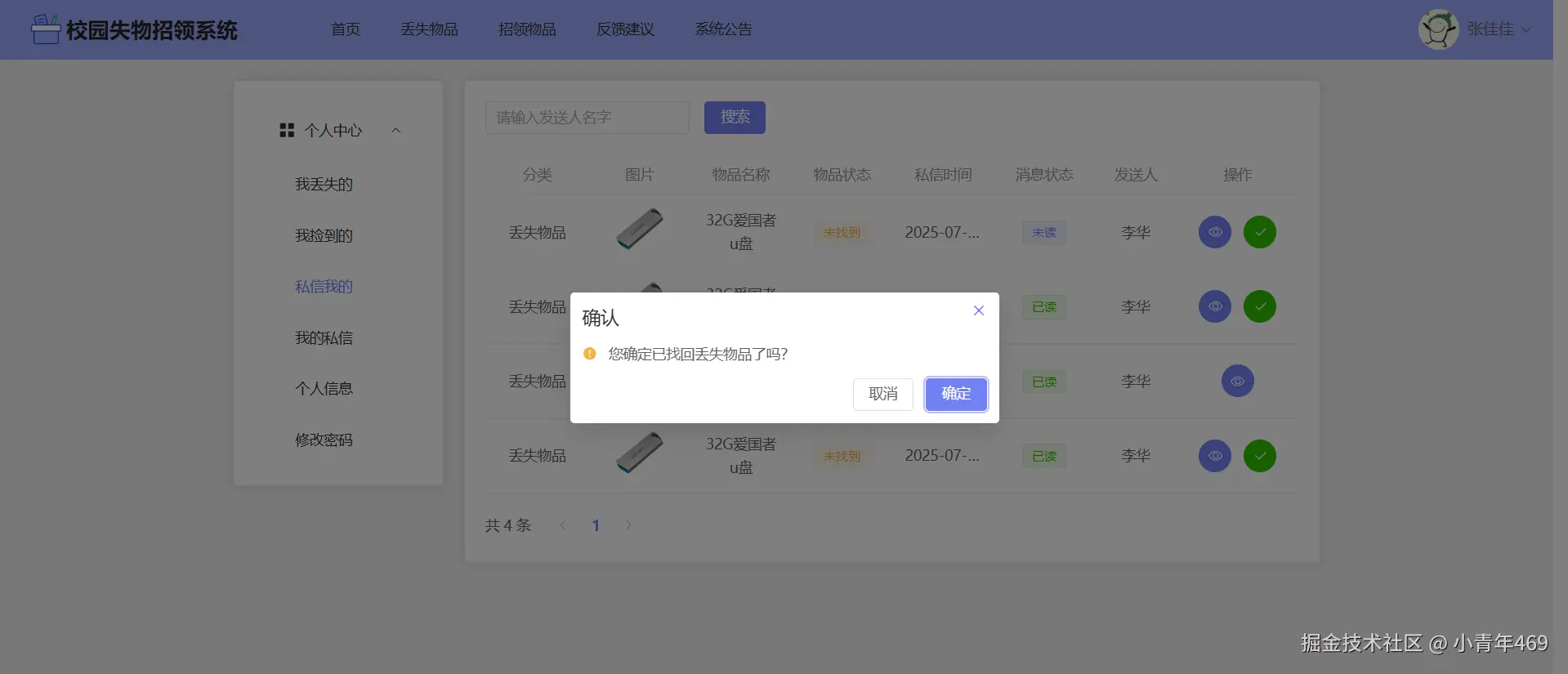The width and height of the screenshot is (1568, 674).
Task: Click the lost-and-found system logo icon
Action: tap(46, 29)
